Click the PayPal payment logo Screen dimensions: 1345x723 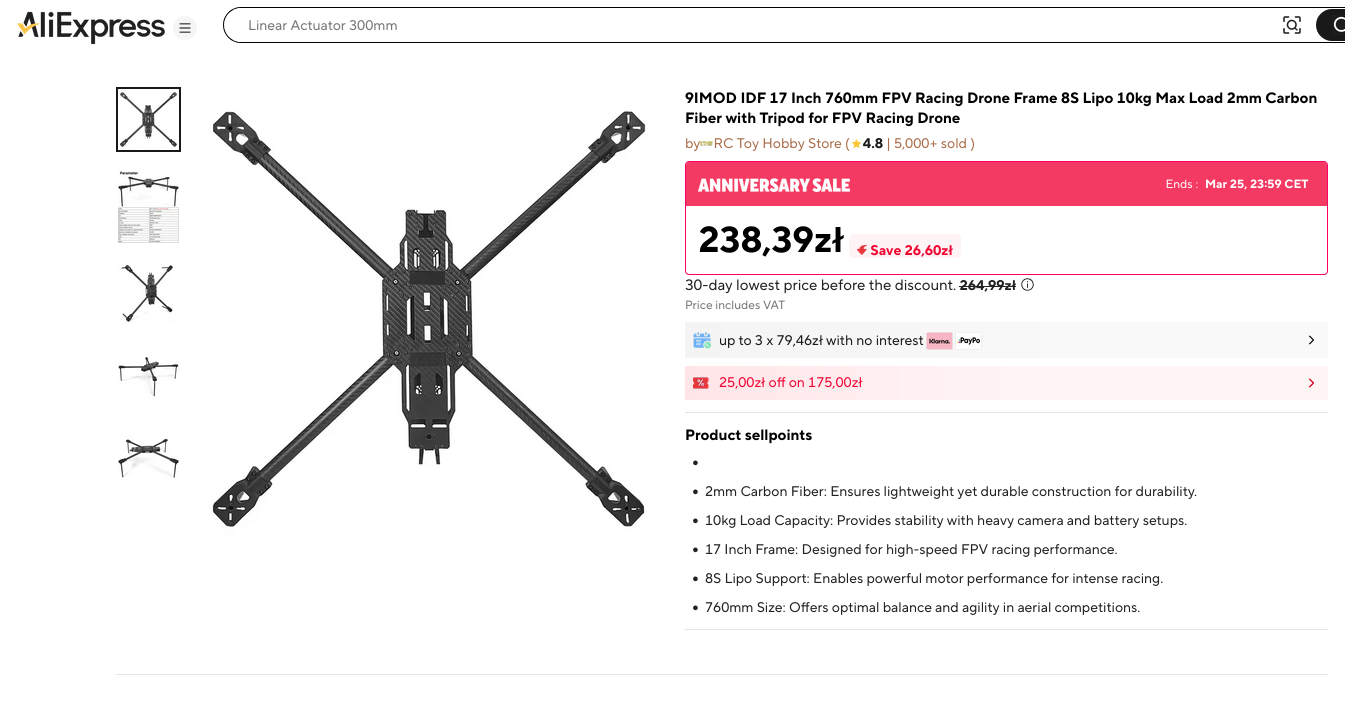point(968,341)
